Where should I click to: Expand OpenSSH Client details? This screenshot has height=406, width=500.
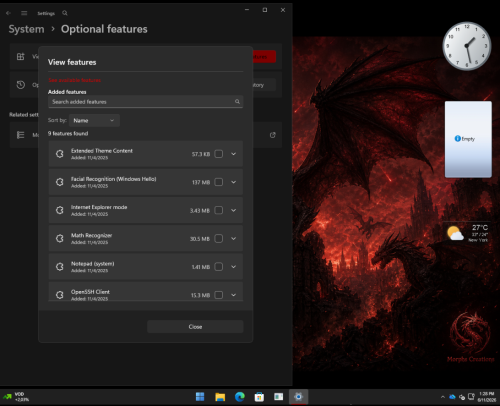234,295
